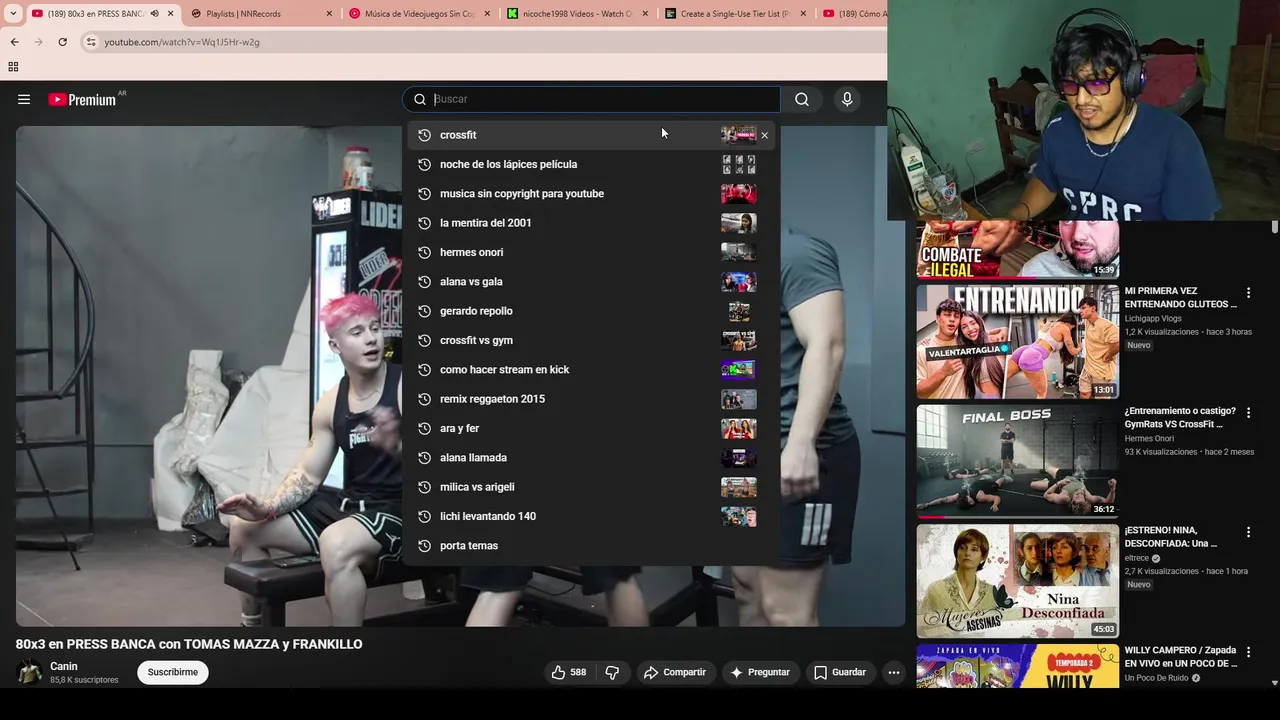The height and width of the screenshot is (720, 1280).
Task: Switch to 'Música de Videojuegos Sin Copyright' tab
Action: coord(419,14)
